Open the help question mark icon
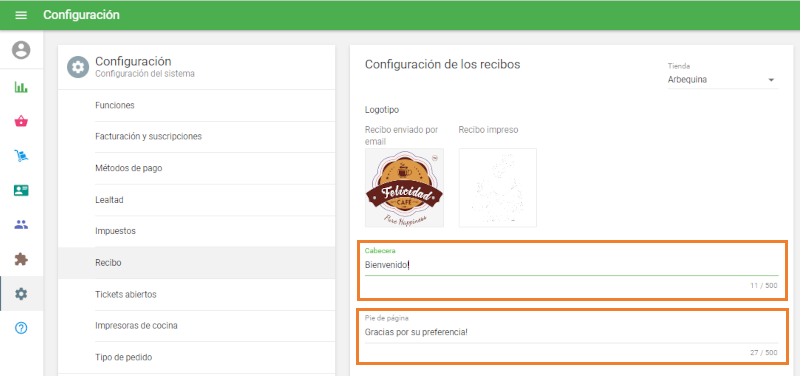Screen dimensions: 800x376 pos(21,328)
